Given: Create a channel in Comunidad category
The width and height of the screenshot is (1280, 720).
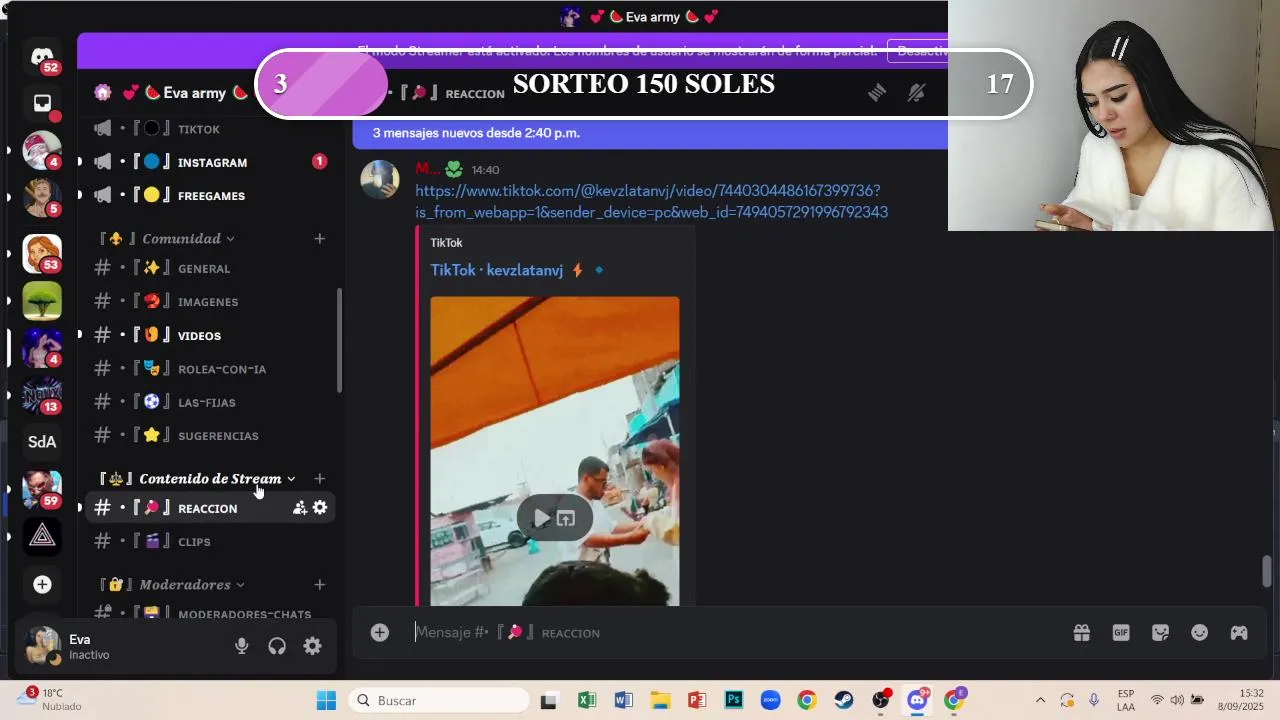Looking at the screenshot, I should click(320, 239).
